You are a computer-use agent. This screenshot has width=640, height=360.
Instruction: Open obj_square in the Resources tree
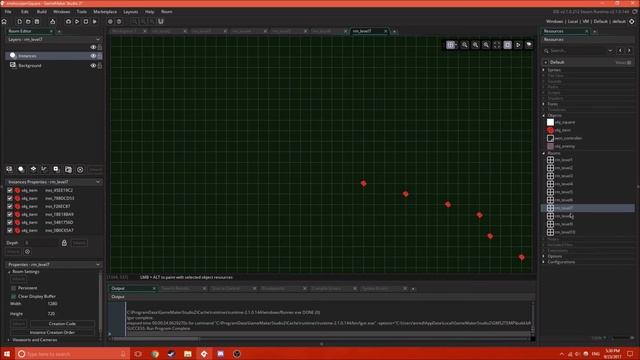(565, 122)
